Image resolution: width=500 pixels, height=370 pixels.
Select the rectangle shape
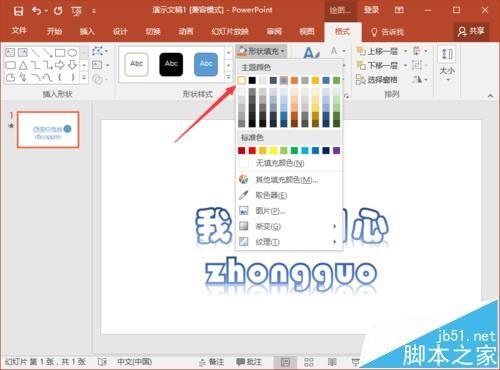pos(60,52)
